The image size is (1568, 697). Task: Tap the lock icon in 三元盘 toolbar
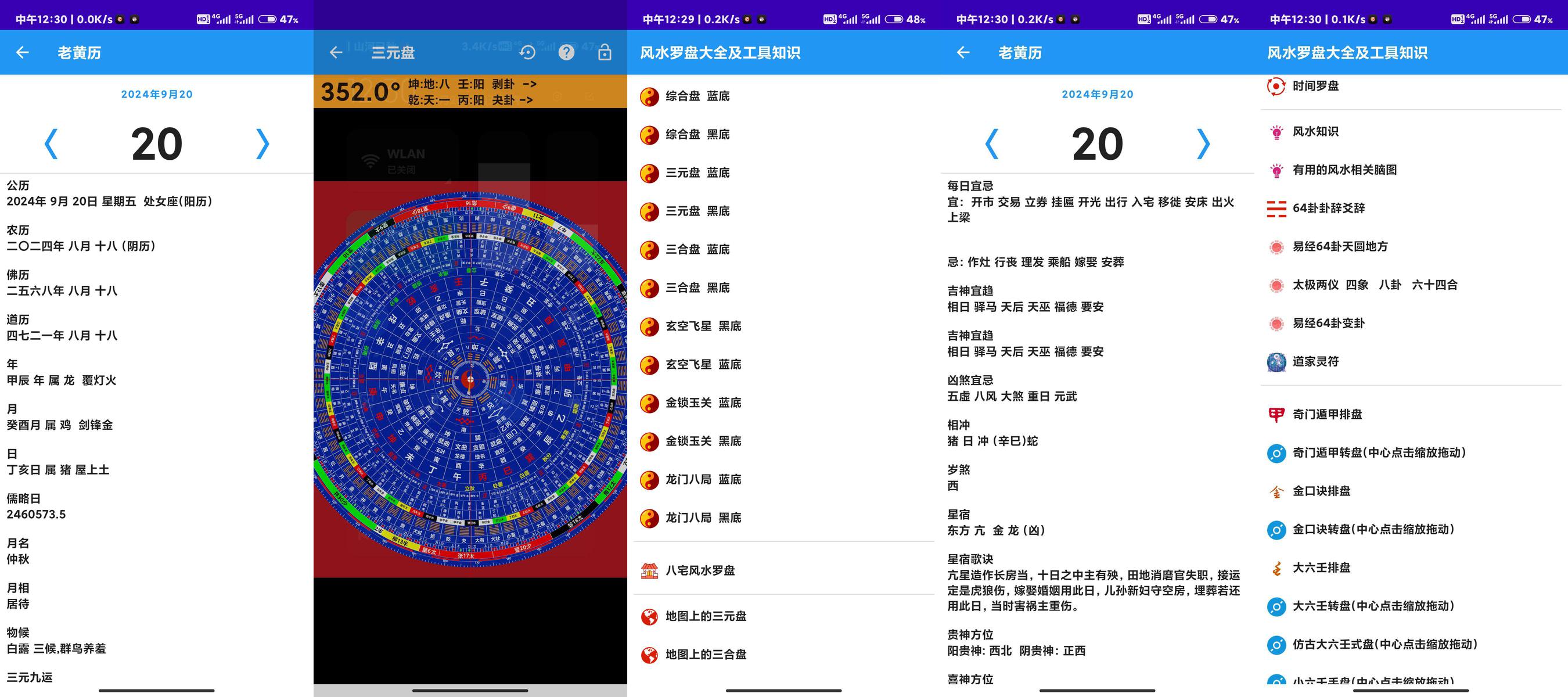click(x=605, y=52)
